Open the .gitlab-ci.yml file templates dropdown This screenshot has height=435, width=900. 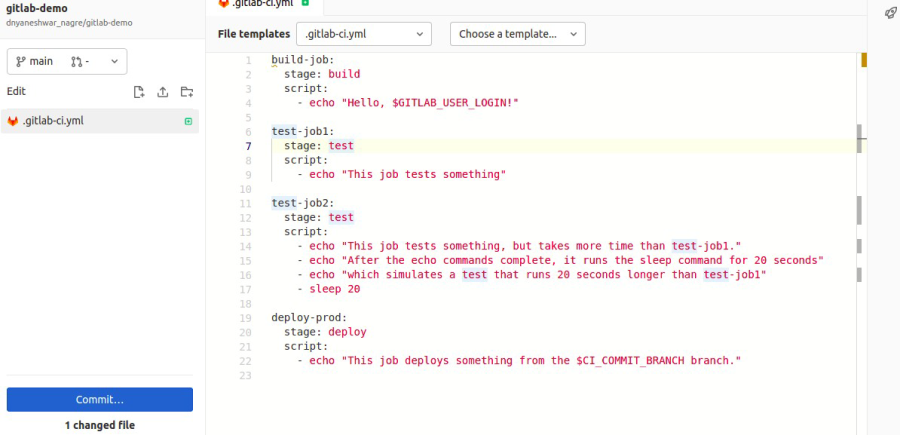click(364, 34)
